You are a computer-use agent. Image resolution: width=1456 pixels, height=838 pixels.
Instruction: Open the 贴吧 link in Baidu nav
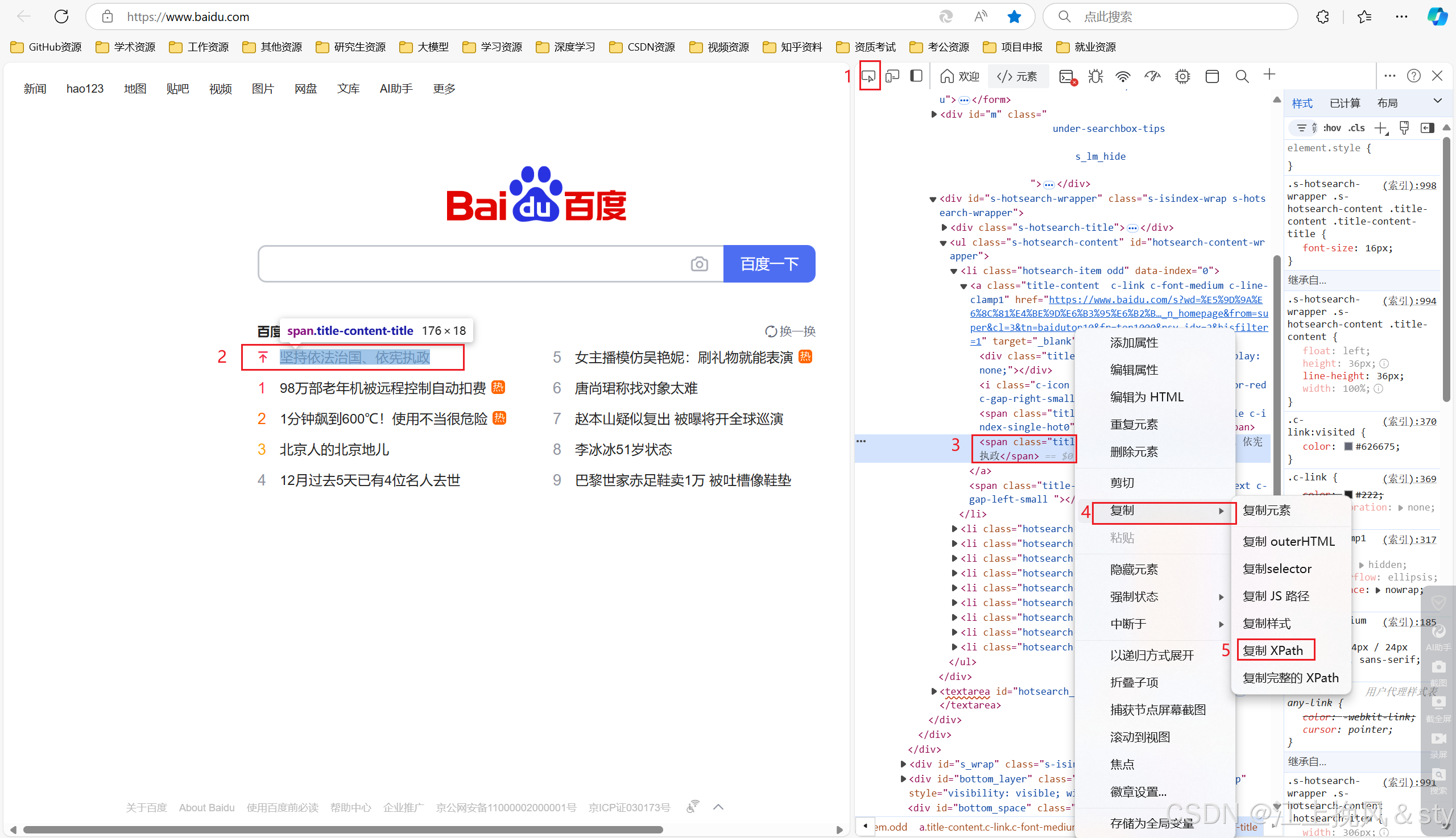(x=177, y=89)
